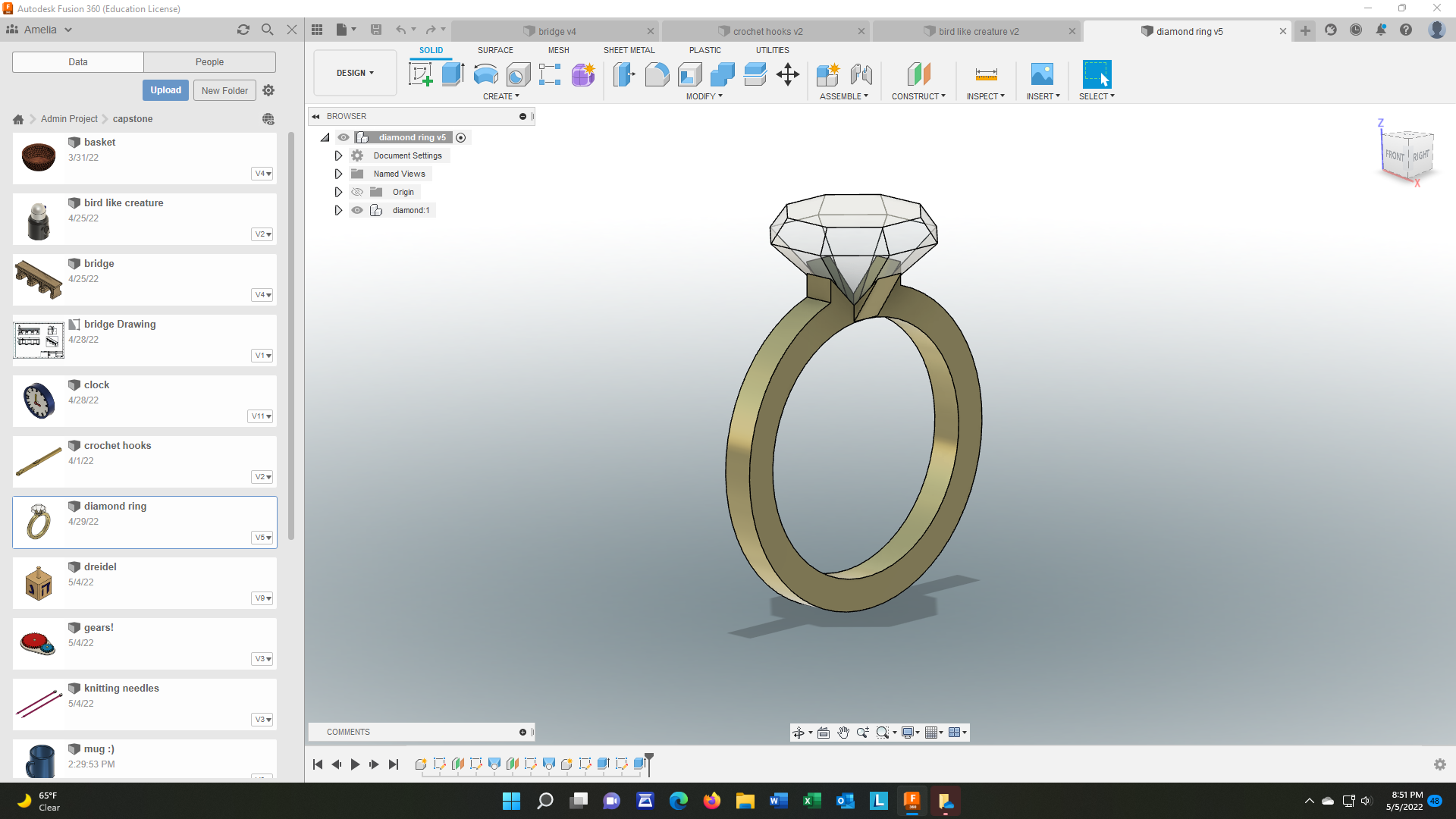The height and width of the screenshot is (819, 1456).
Task: Click the Extrude tool icon
Action: point(453,75)
